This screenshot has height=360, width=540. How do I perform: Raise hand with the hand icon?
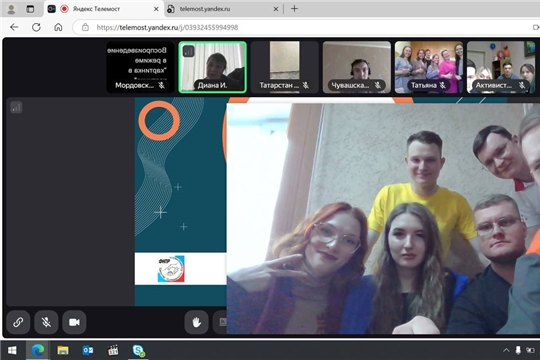pyautogui.click(x=196, y=322)
